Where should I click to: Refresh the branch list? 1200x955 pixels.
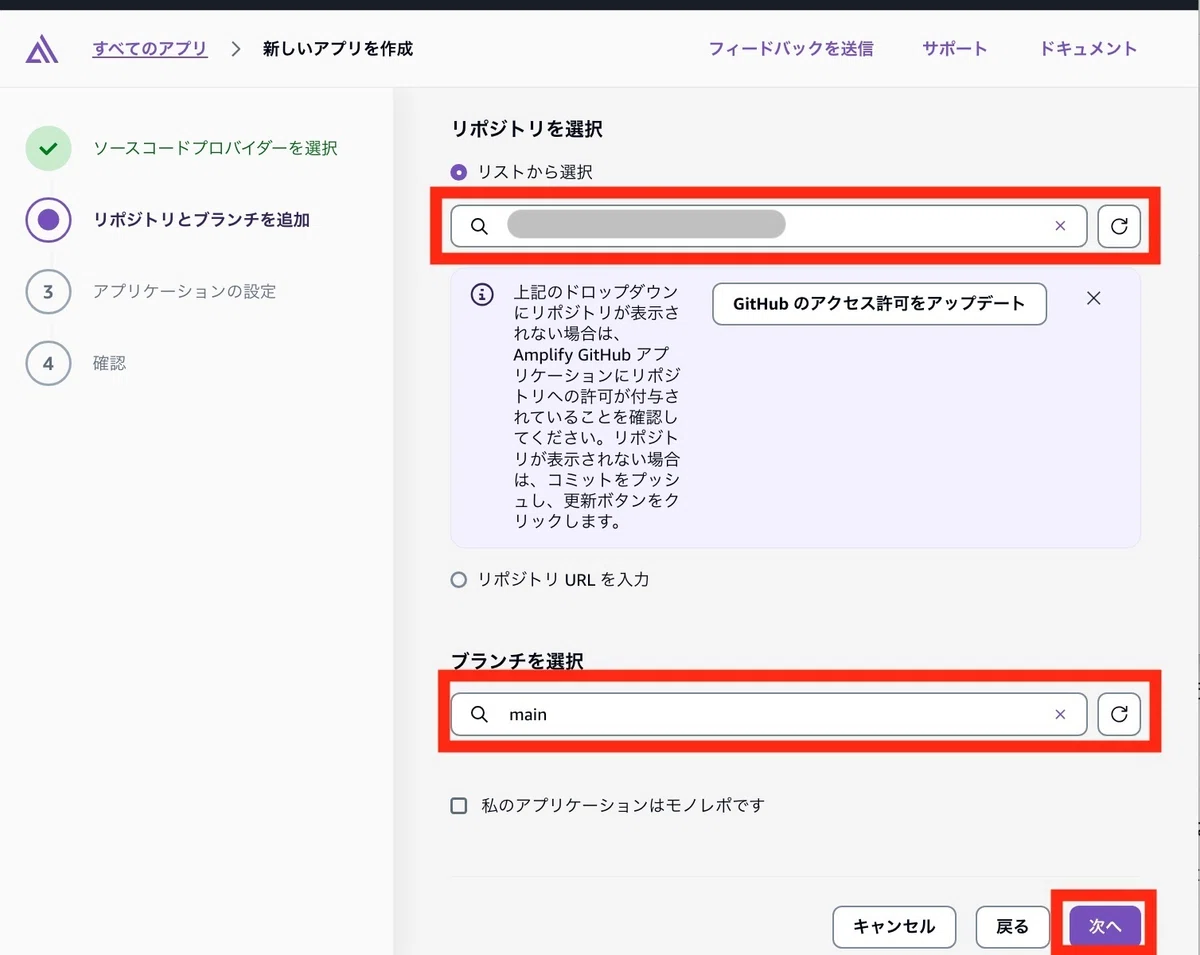point(1119,715)
